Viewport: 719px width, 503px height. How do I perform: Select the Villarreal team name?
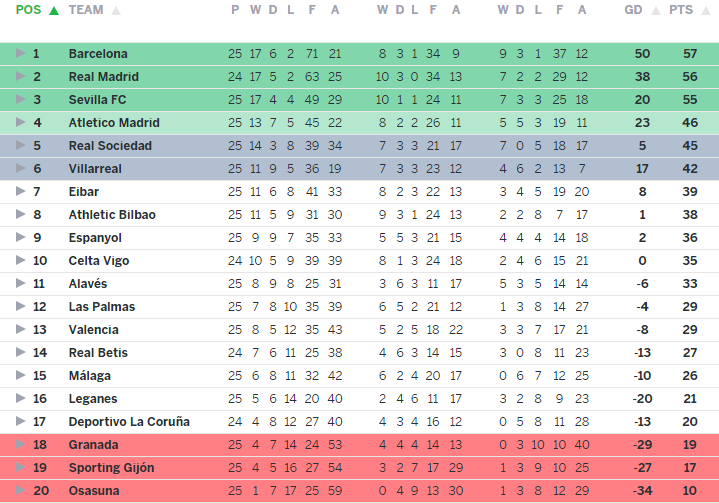pos(93,169)
